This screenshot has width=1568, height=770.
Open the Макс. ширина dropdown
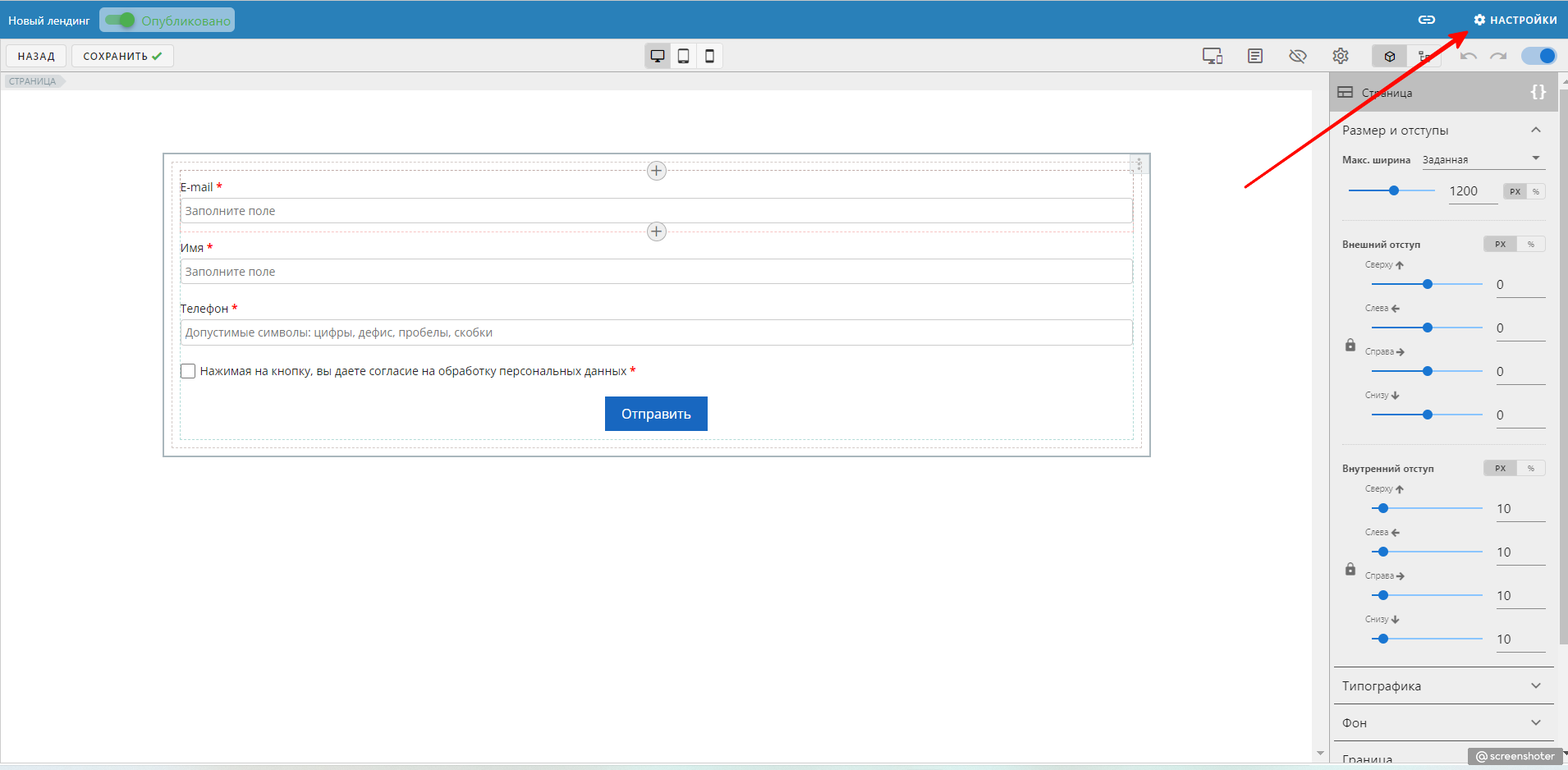1482,159
